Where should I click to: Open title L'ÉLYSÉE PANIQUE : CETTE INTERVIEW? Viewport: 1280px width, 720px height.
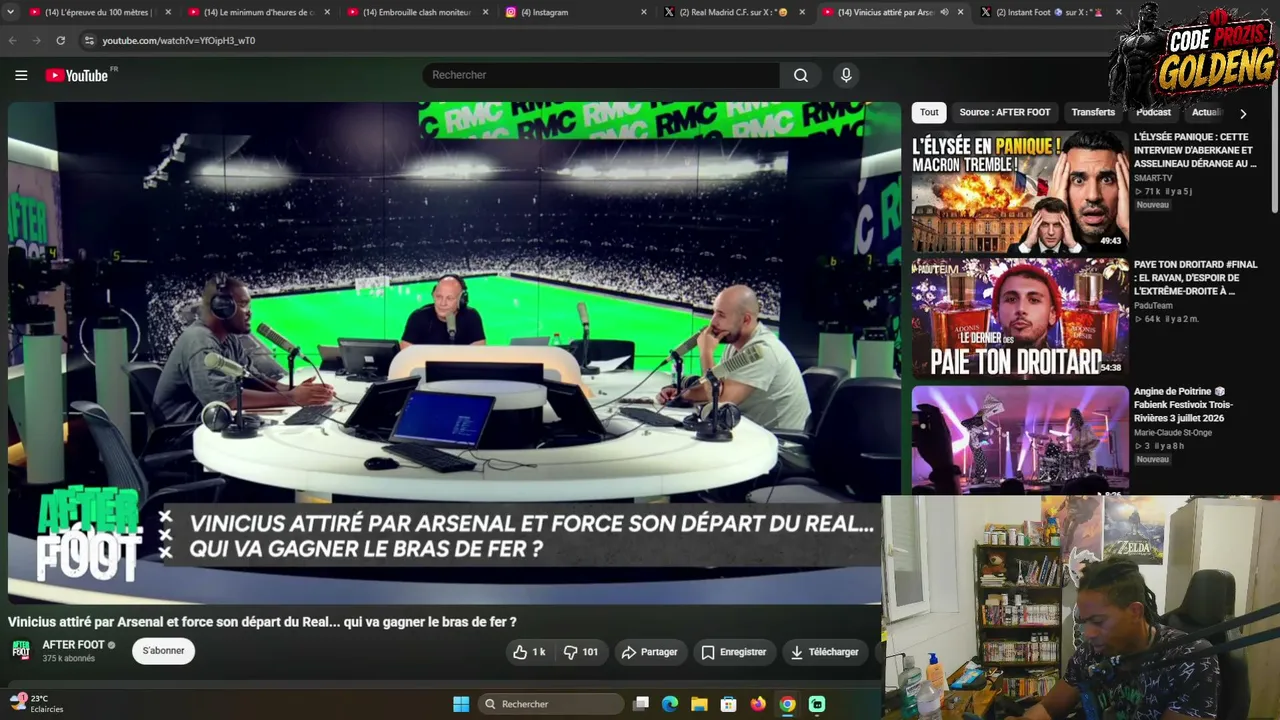pos(1195,150)
